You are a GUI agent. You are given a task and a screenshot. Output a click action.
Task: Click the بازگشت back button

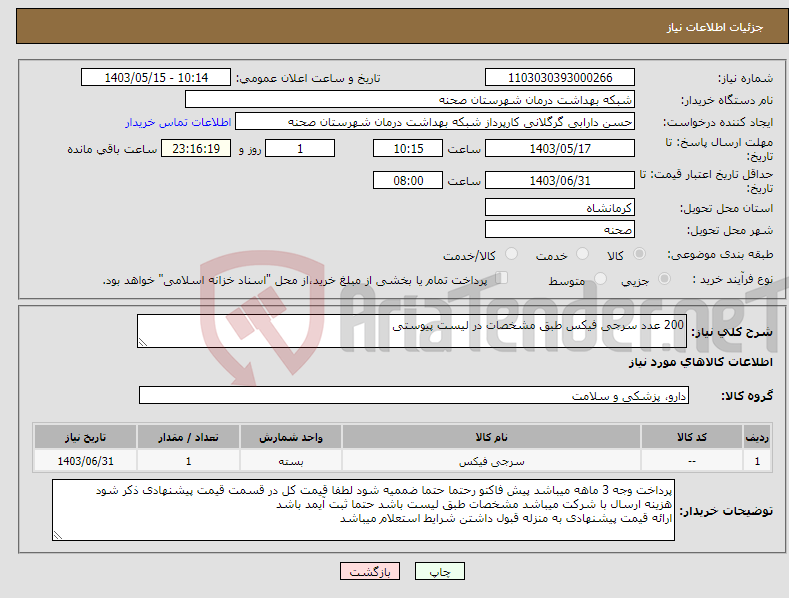[x=370, y=571]
